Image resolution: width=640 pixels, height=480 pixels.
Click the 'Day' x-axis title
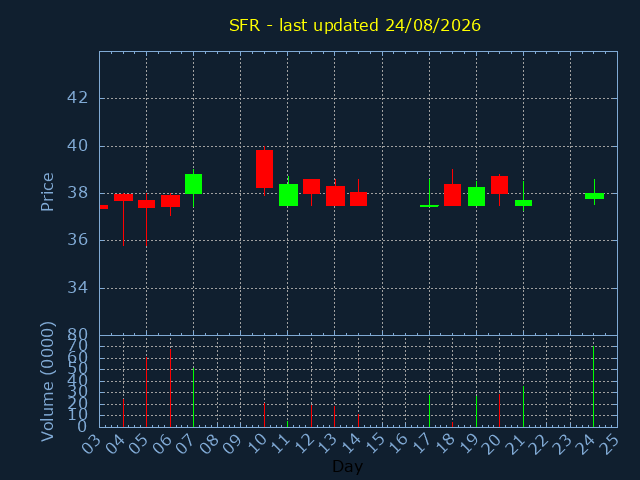click(347, 466)
